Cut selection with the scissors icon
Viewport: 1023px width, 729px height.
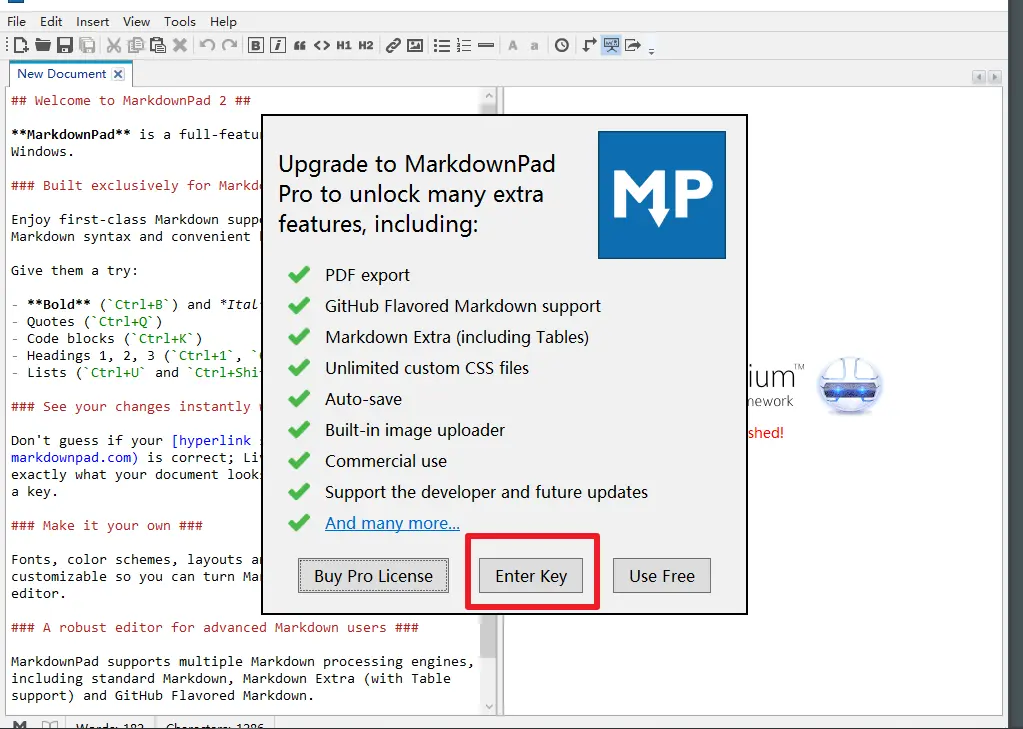click(x=114, y=45)
